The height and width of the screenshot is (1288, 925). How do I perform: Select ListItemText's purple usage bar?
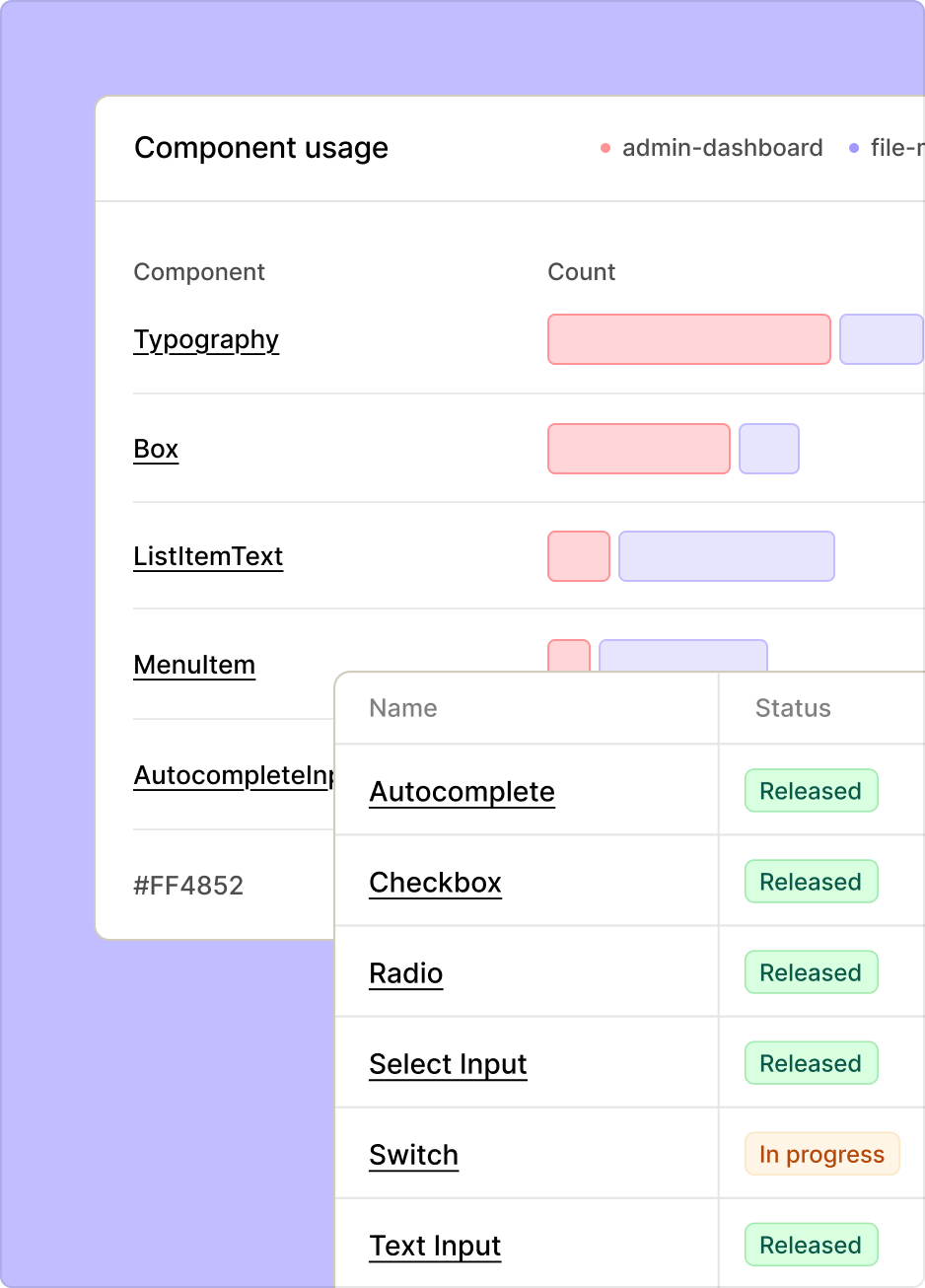(727, 556)
